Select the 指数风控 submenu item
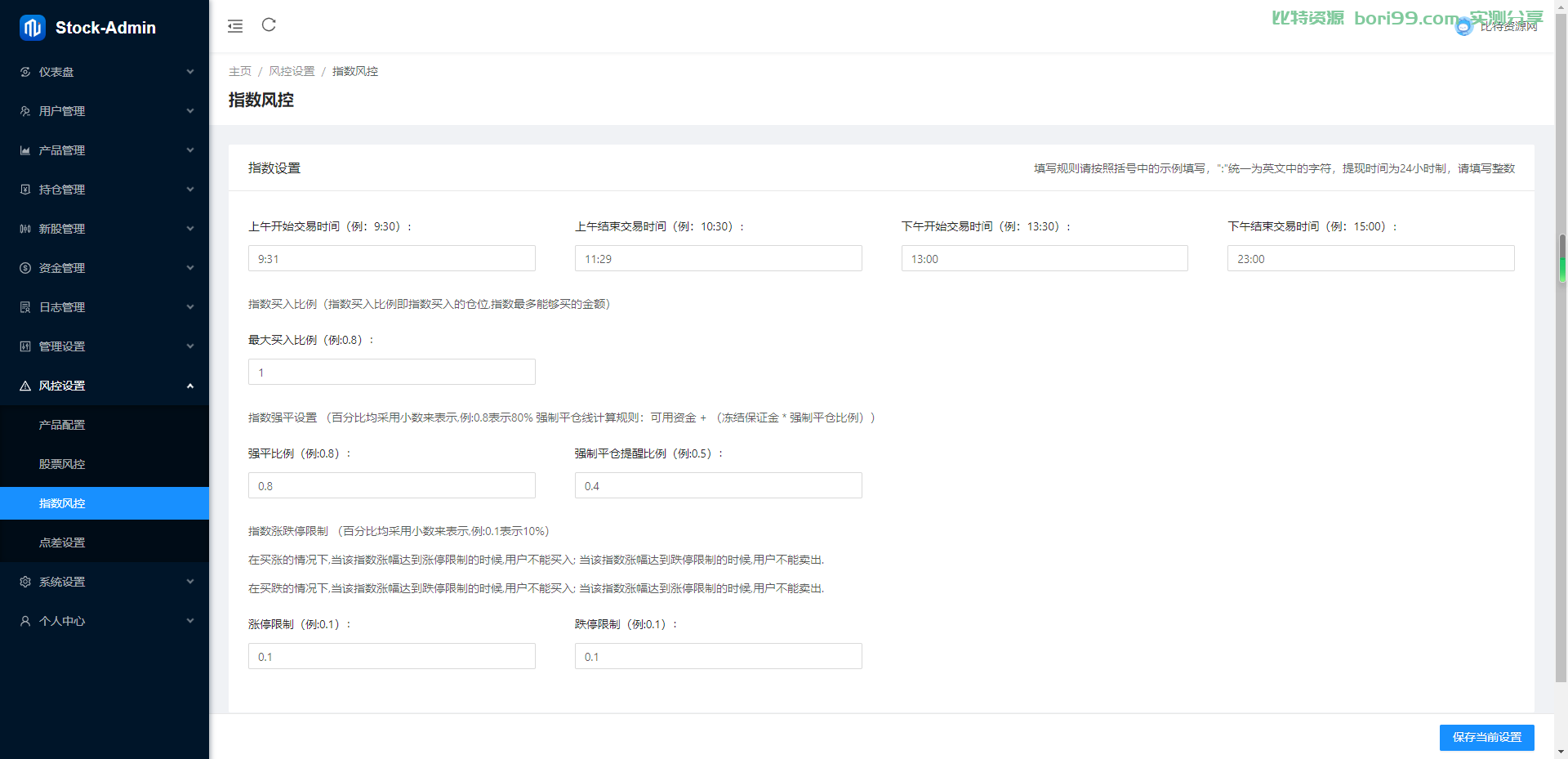This screenshot has height=759, width=1568. click(x=105, y=503)
